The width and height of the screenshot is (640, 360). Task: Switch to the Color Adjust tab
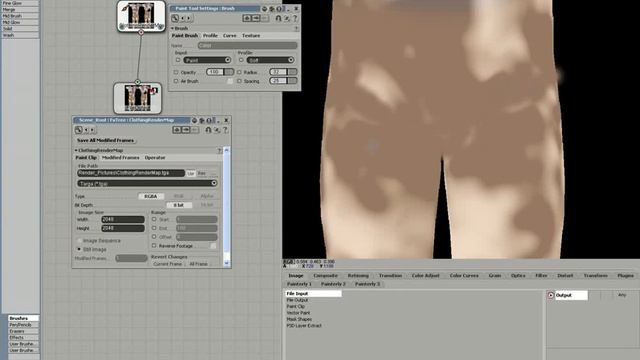[x=426, y=276]
